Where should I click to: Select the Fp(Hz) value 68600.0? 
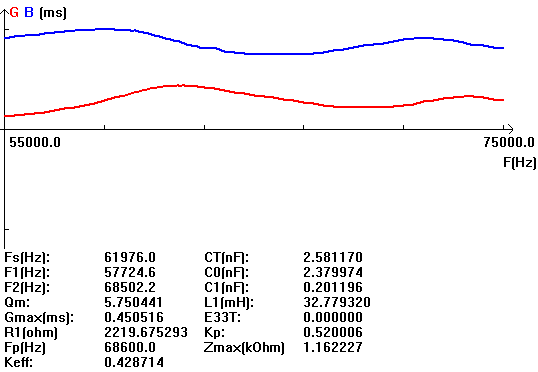[130, 347]
